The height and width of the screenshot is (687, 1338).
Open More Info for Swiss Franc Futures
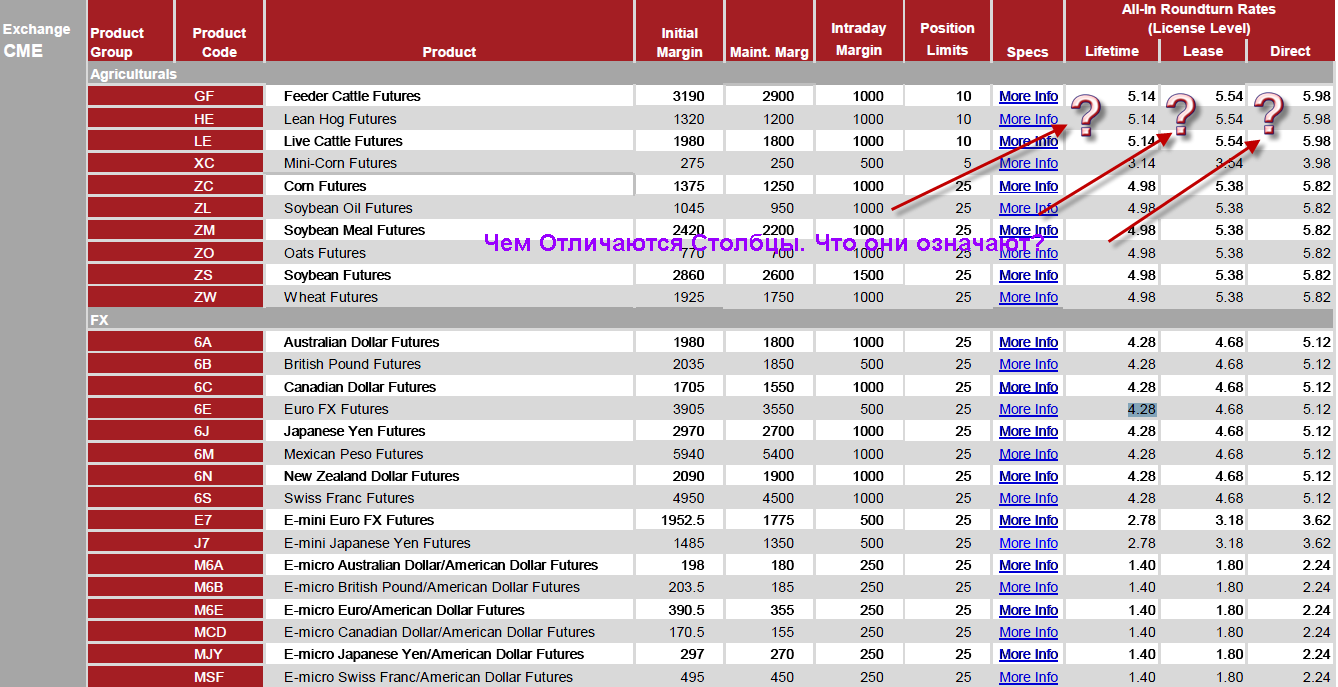click(x=1028, y=498)
